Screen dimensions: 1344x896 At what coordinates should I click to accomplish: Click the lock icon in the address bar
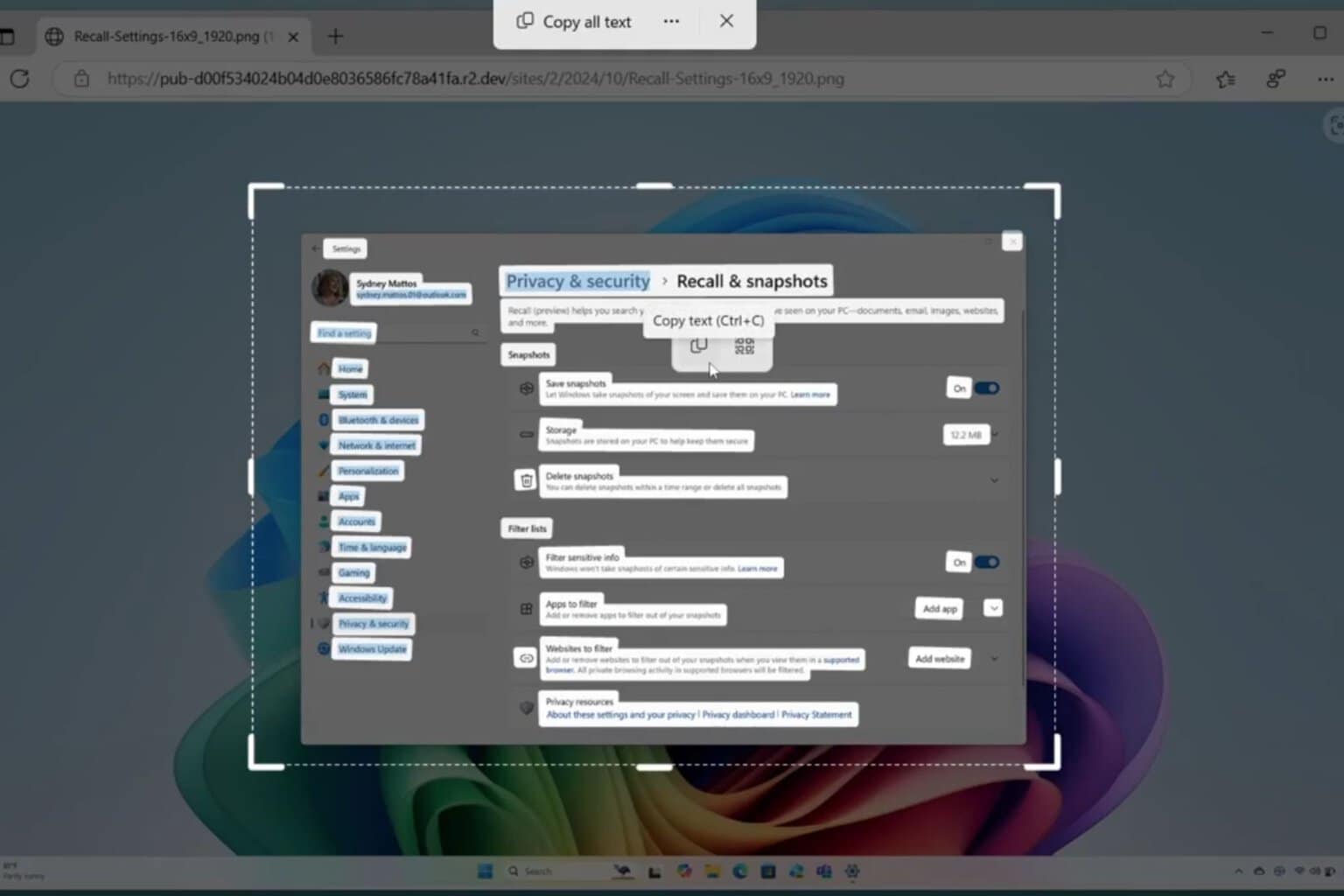tap(81, 79)
